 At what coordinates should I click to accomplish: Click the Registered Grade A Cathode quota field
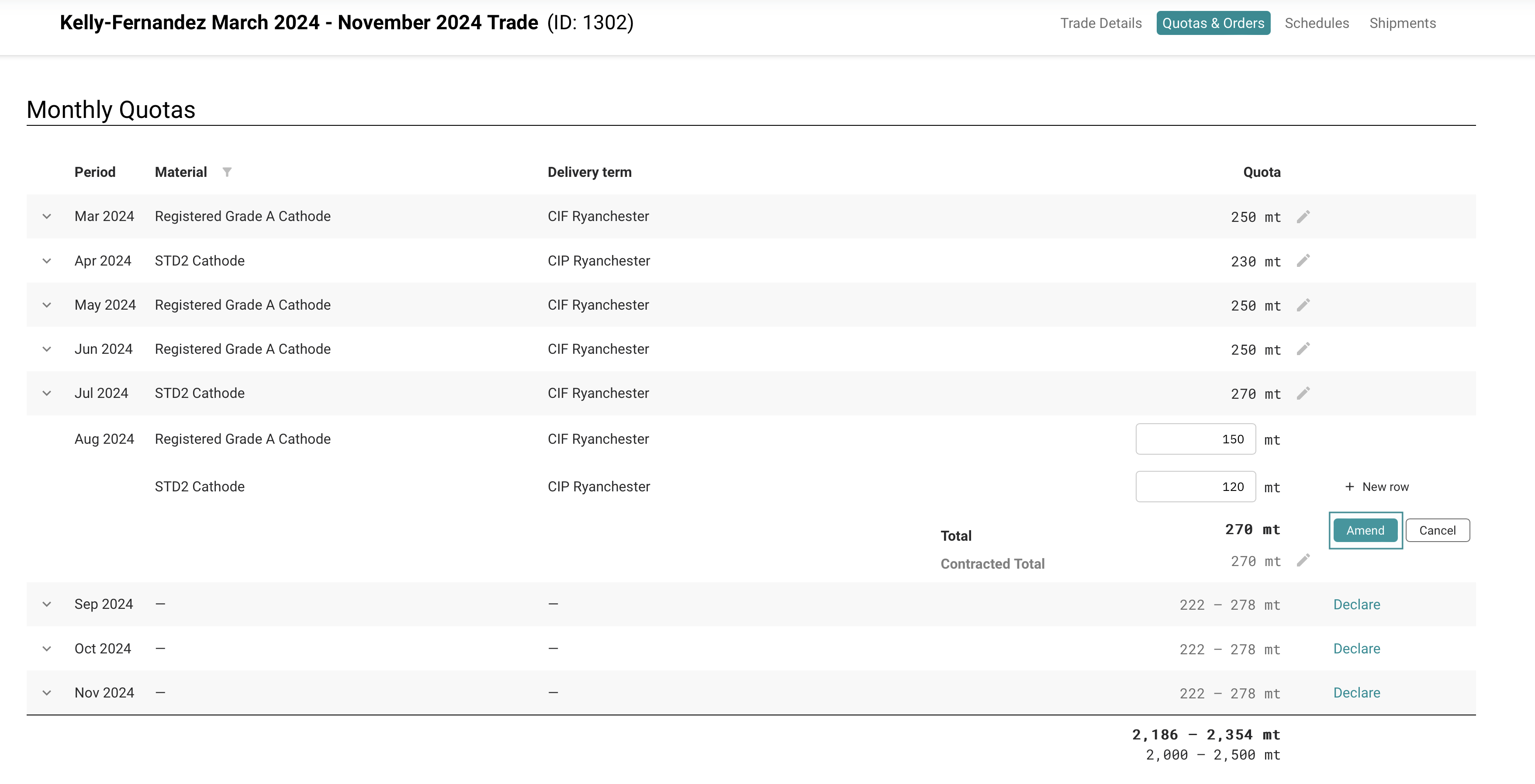(1195, 439)
